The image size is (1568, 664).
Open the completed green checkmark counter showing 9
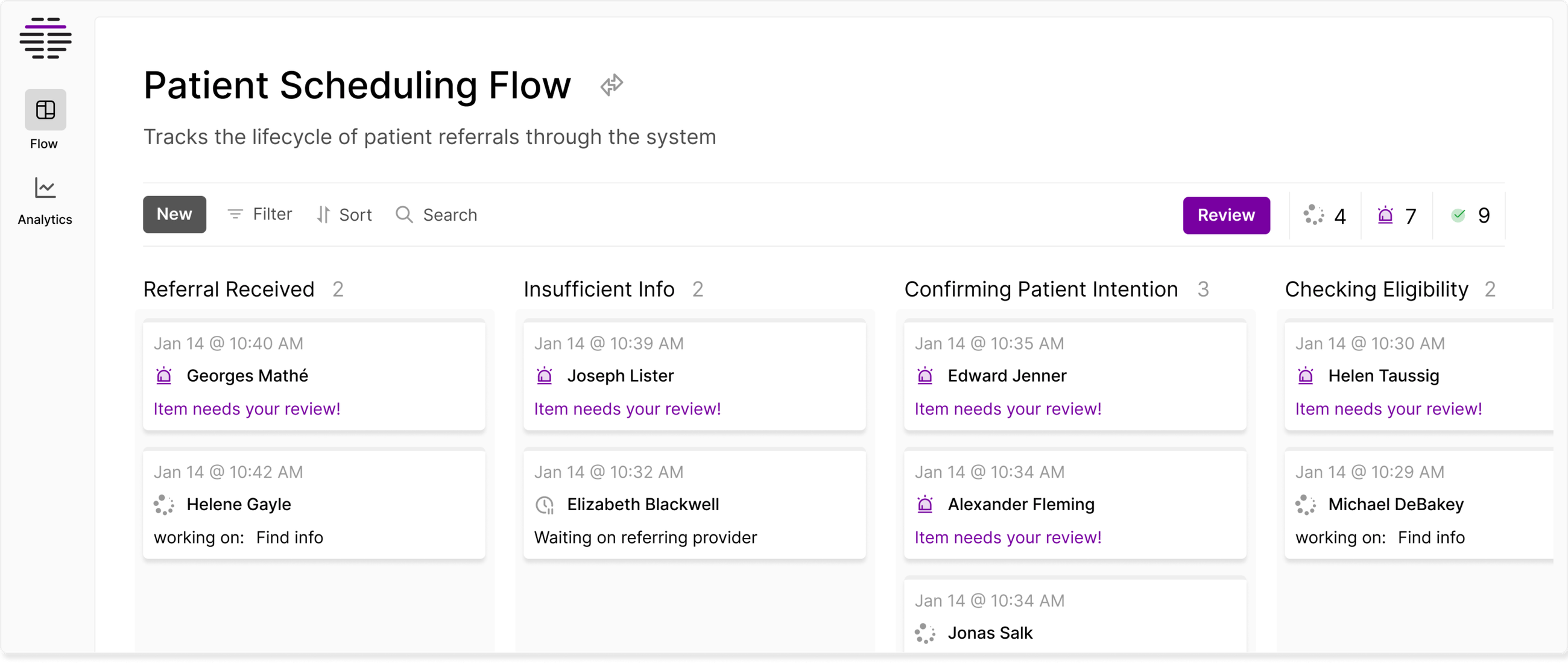coord(1471,215)
